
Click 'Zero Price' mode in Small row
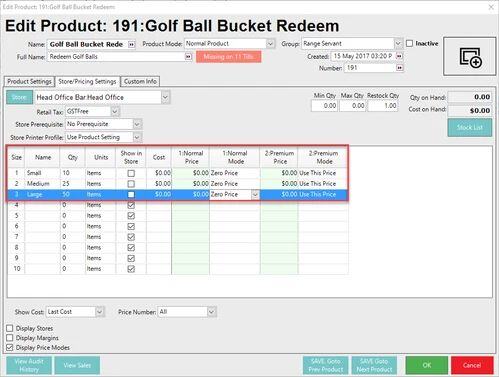click(235, 173)
